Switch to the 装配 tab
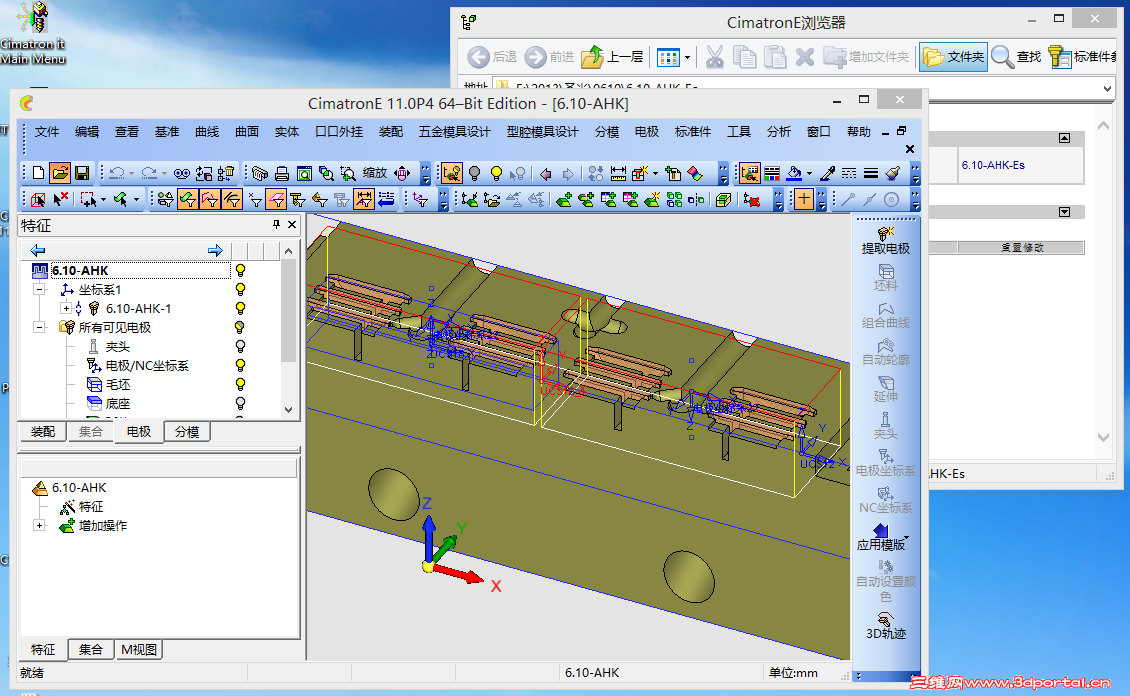The height and width of the screenshot is (696, 1130). tap(43, 432)
